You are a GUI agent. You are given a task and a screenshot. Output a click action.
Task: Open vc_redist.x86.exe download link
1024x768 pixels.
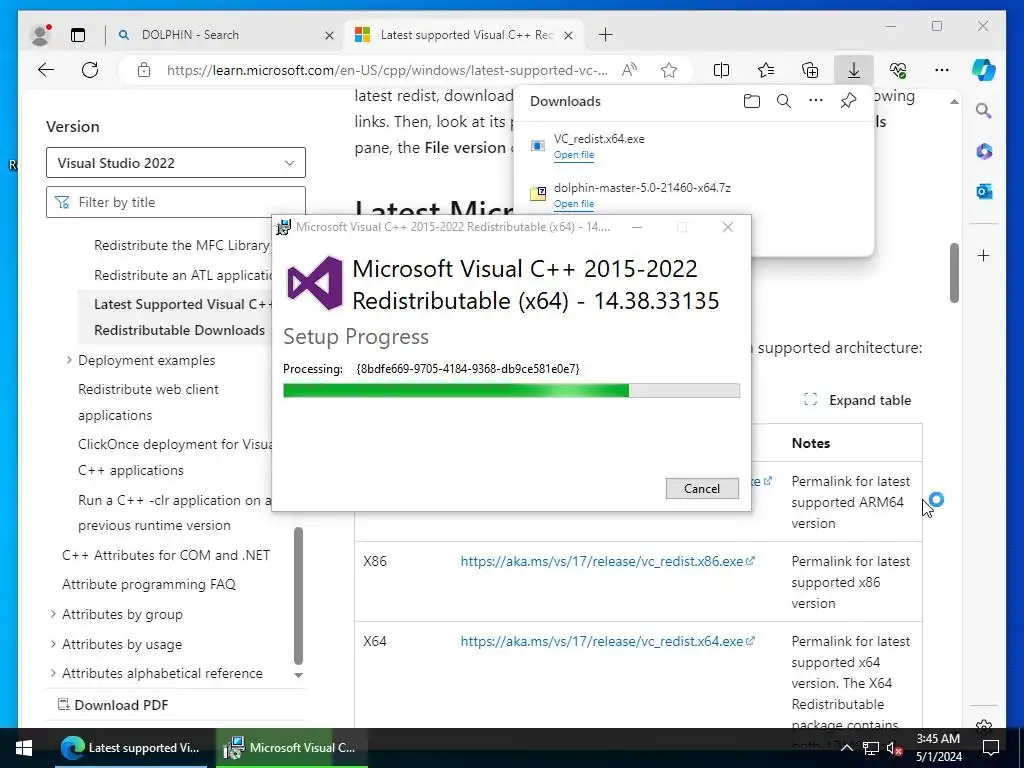coord(607,561)
